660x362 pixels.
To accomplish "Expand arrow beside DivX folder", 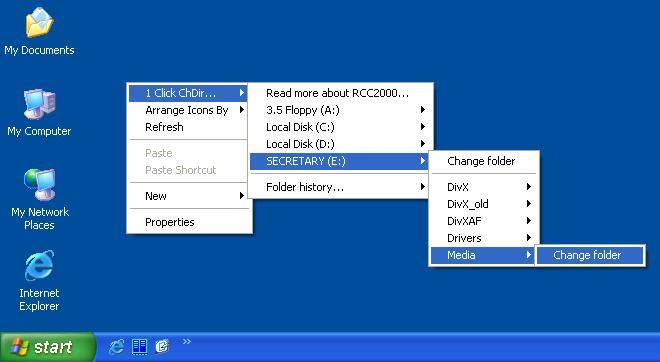I will coord(529,186).
